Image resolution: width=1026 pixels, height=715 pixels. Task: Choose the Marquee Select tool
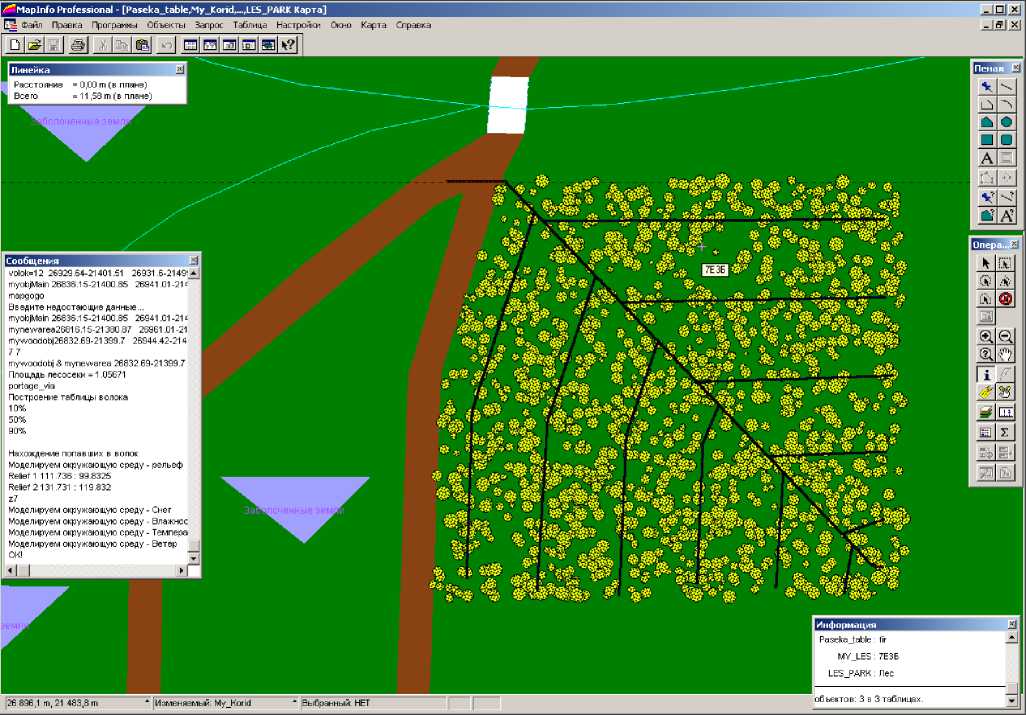click(x=1005, y=263)
